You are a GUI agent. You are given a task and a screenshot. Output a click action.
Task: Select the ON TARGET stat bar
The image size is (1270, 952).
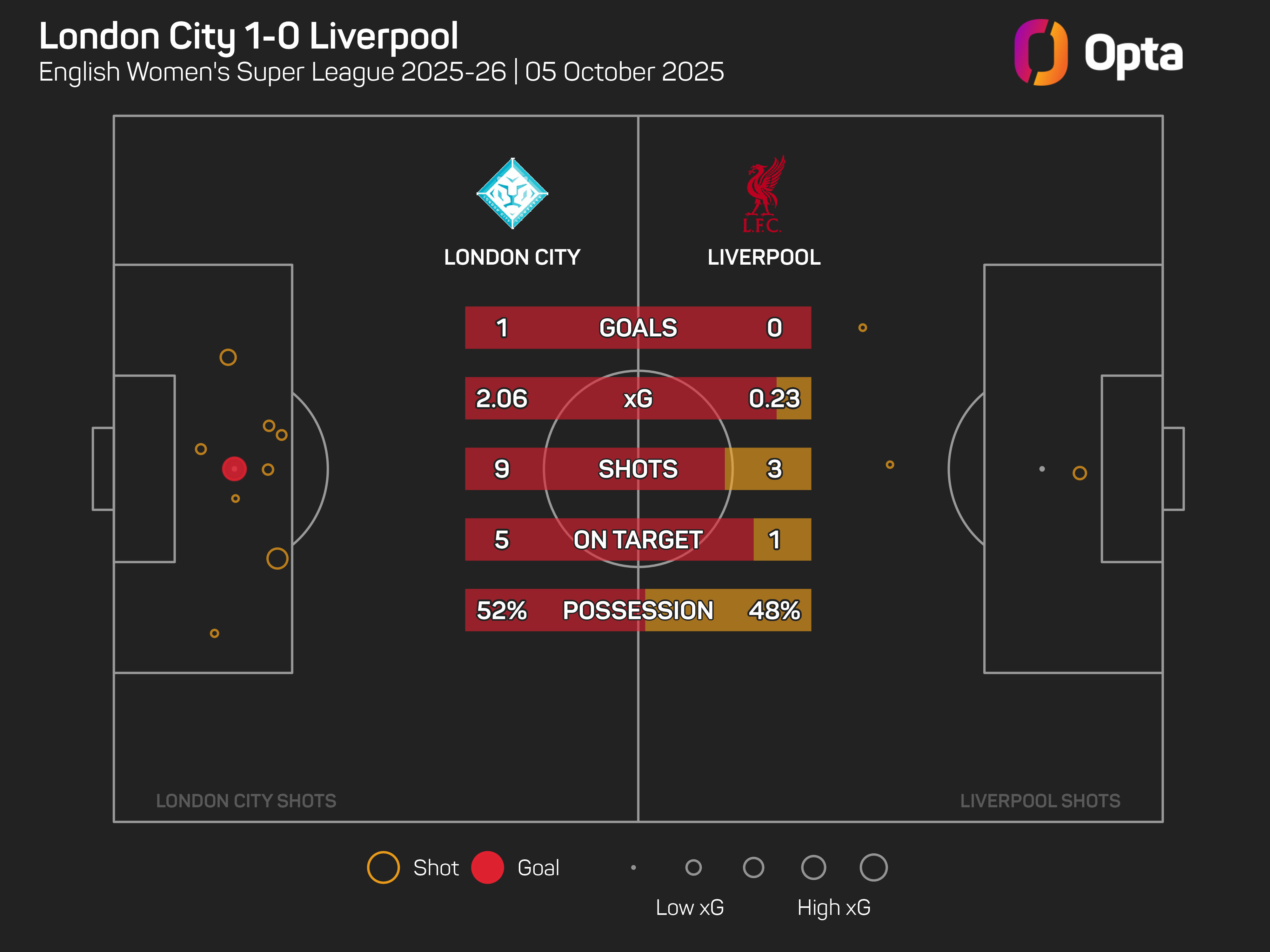638,539
